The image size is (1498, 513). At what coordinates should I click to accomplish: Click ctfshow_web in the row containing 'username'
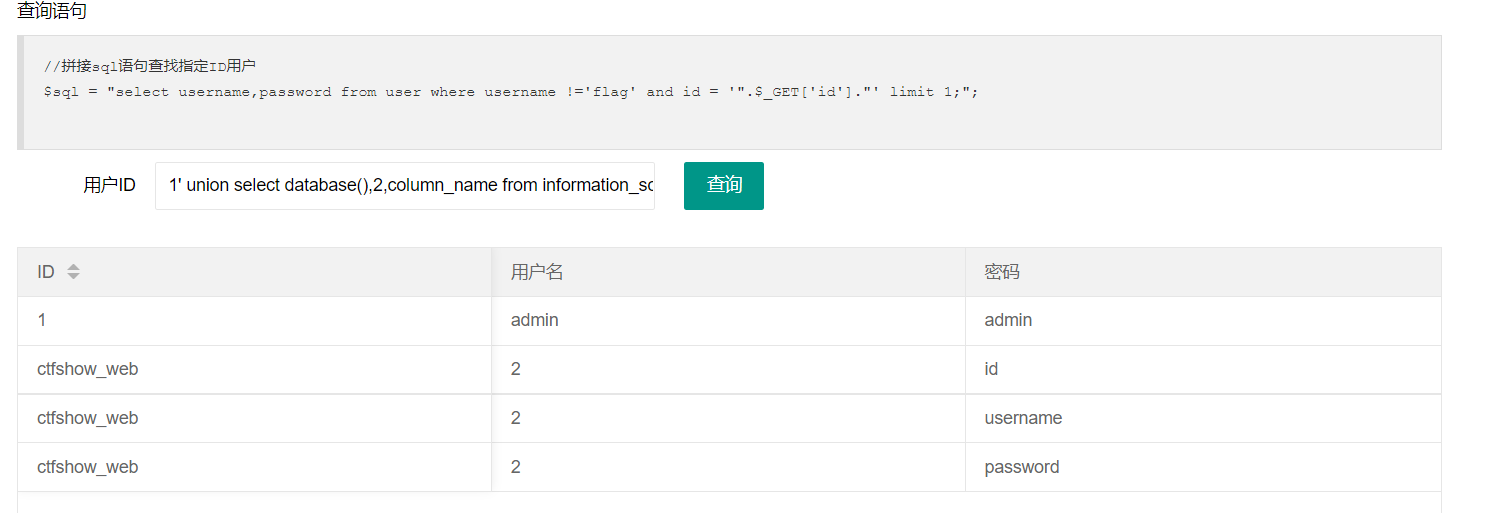click(88, 419)
